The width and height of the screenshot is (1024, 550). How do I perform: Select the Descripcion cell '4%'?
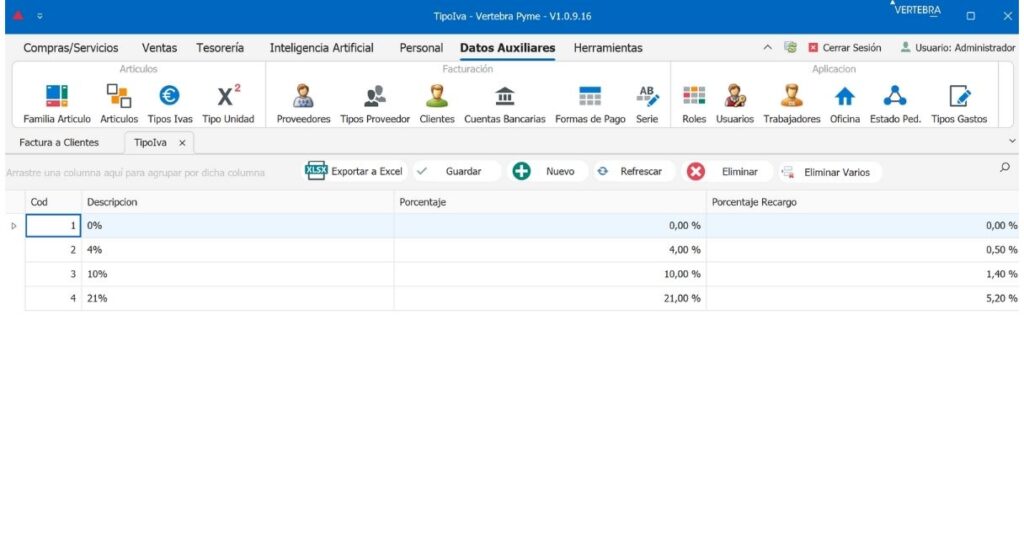click(x=237, y=250)
